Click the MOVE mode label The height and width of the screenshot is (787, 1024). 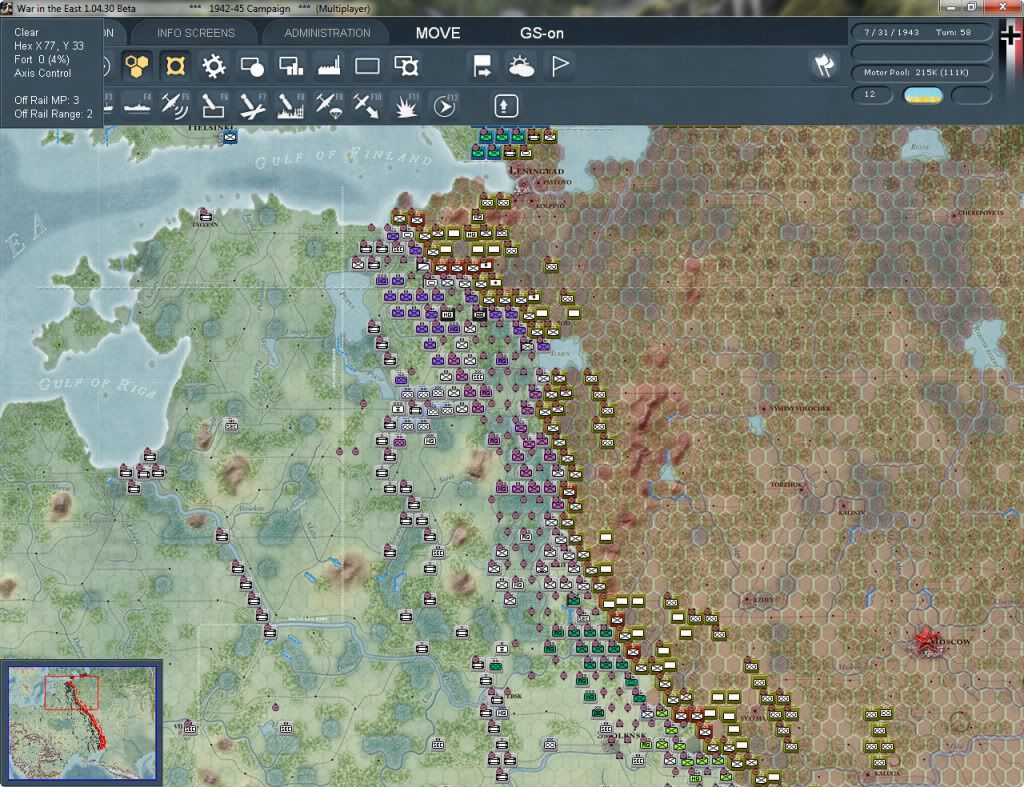(438, 33)
